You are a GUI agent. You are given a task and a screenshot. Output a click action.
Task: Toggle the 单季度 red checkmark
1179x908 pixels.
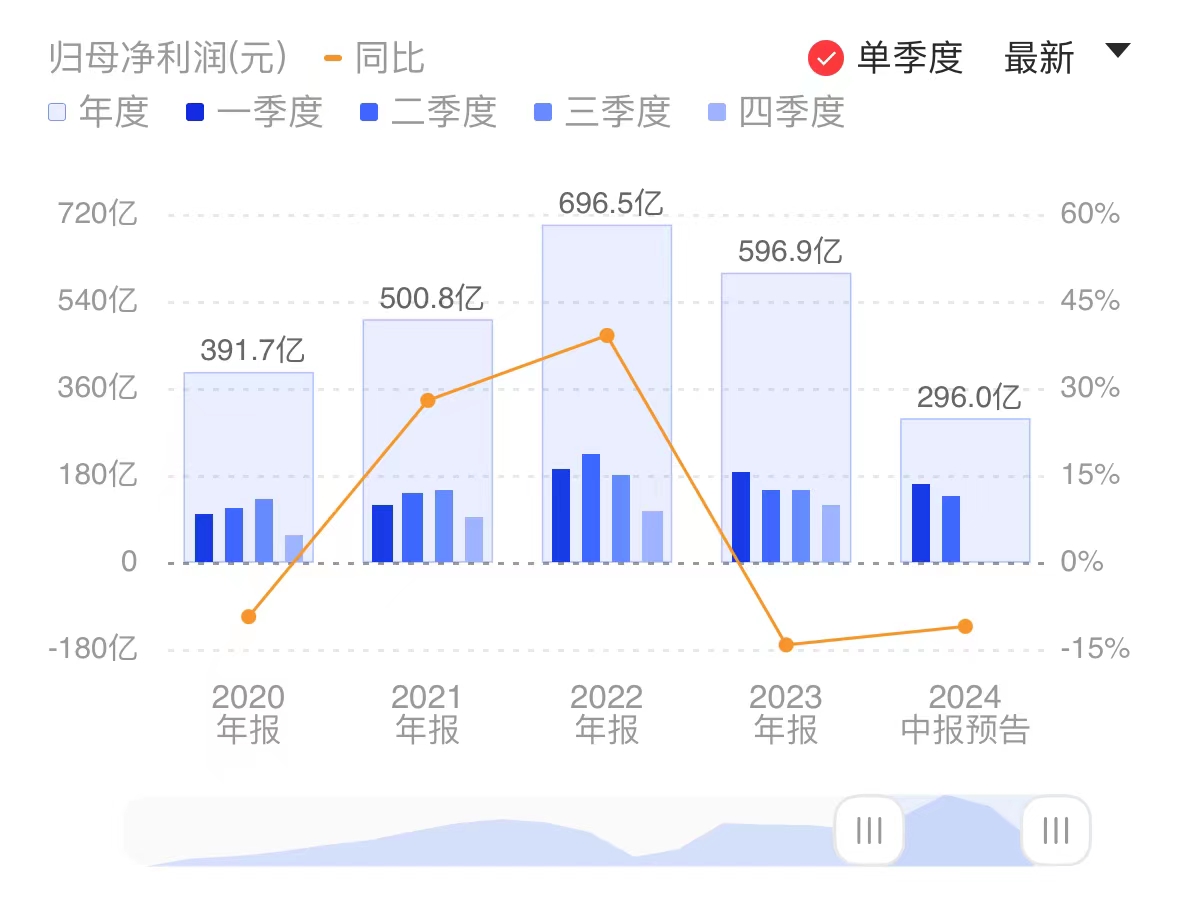[x=826, y=59]
